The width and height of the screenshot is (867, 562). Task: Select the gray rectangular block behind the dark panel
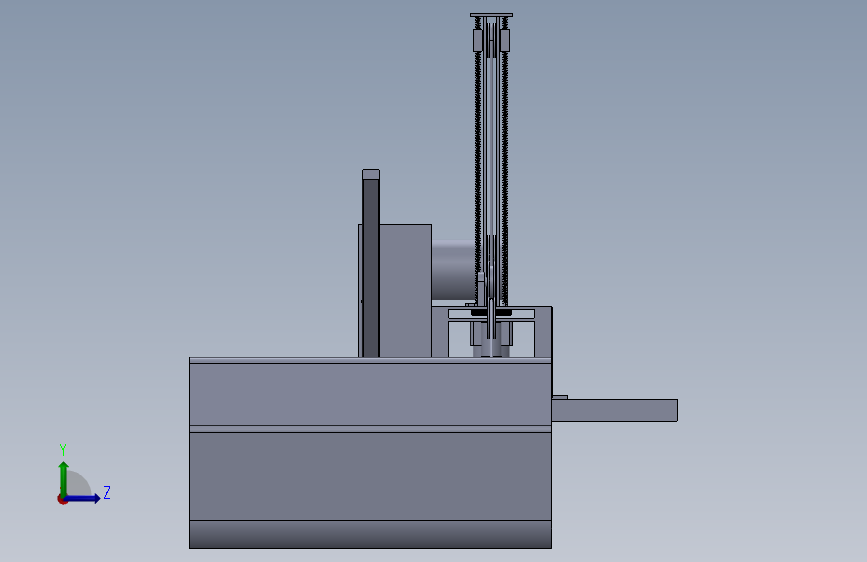coord(405,291)
